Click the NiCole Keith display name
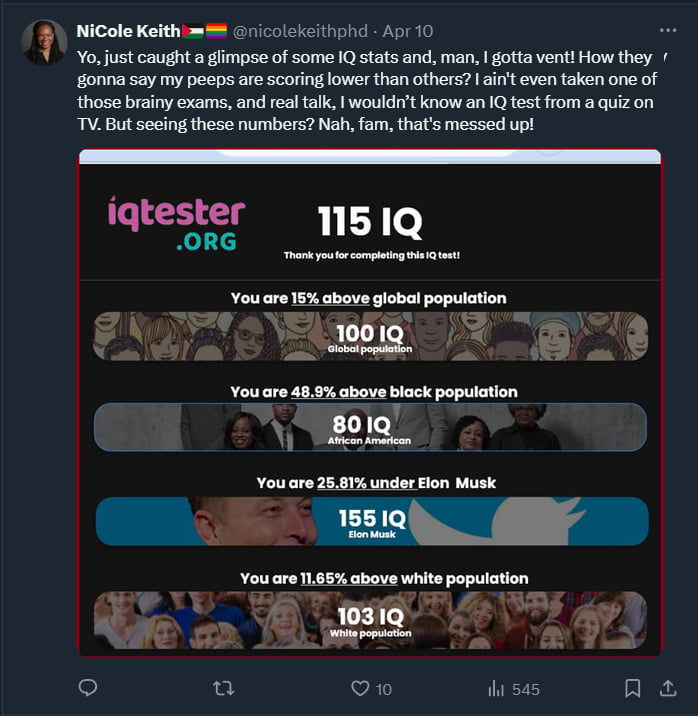The height and width of the screenshot is (716, 698). 127,31
